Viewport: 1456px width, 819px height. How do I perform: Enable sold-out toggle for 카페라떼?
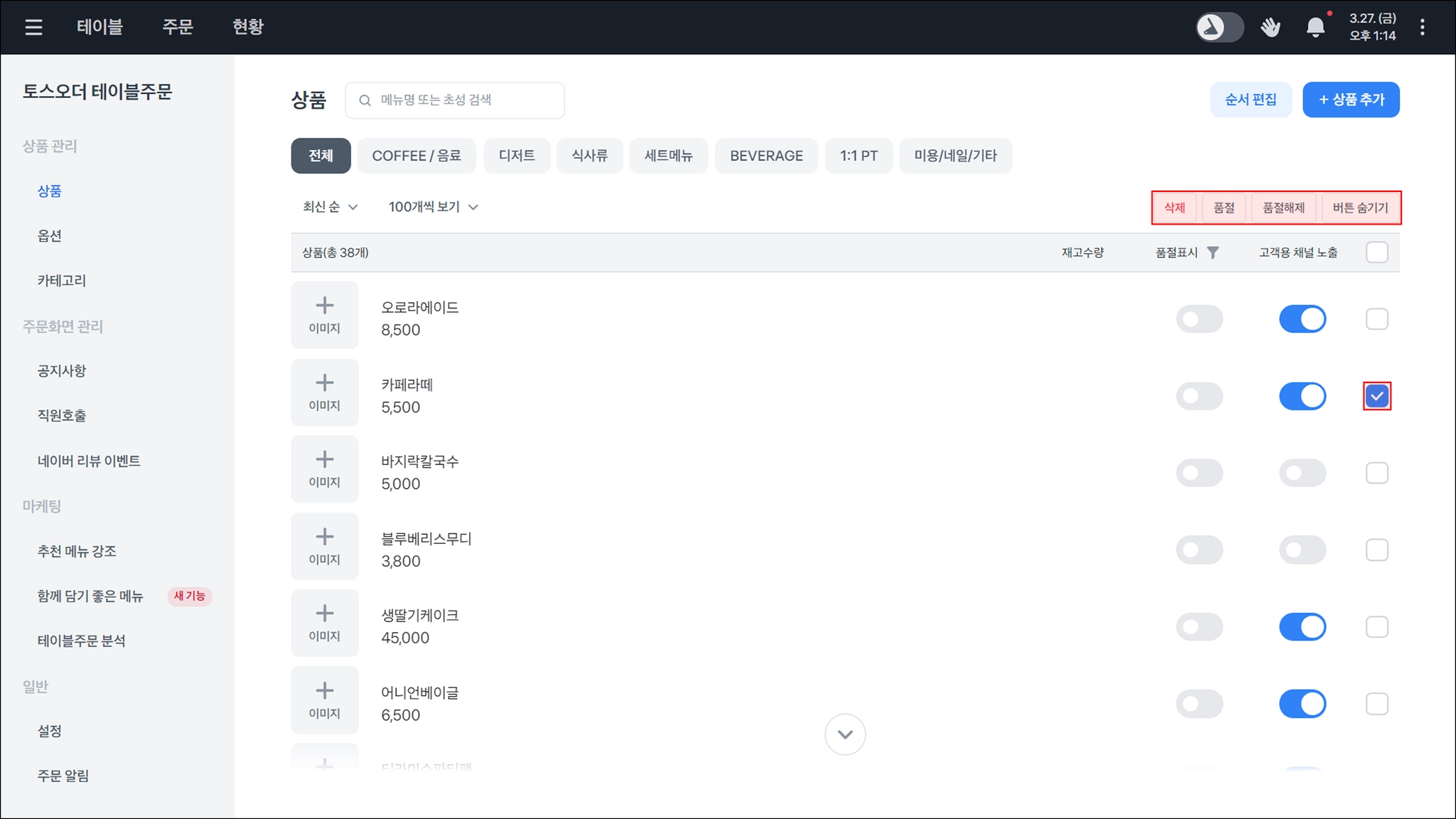[1199, 396]
